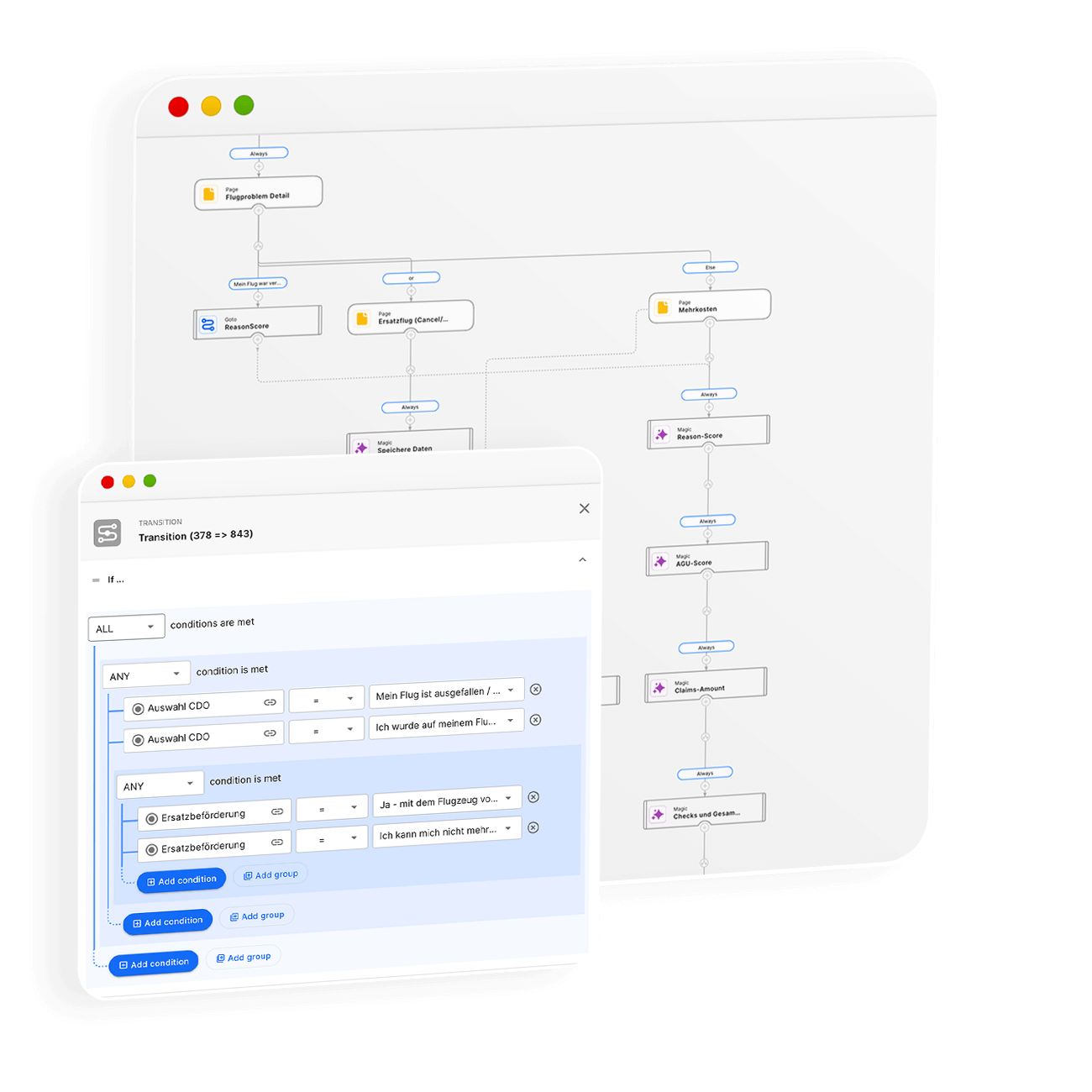The image size is (1092, 1092).
Task: Click the 'Mein Flug war ver...' transition label
Action: point(258,283)
